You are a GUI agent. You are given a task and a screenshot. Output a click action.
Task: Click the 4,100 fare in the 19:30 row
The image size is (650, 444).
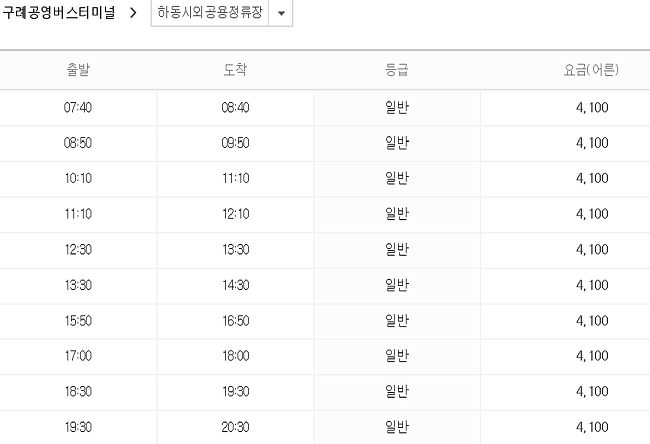[592, 427]
